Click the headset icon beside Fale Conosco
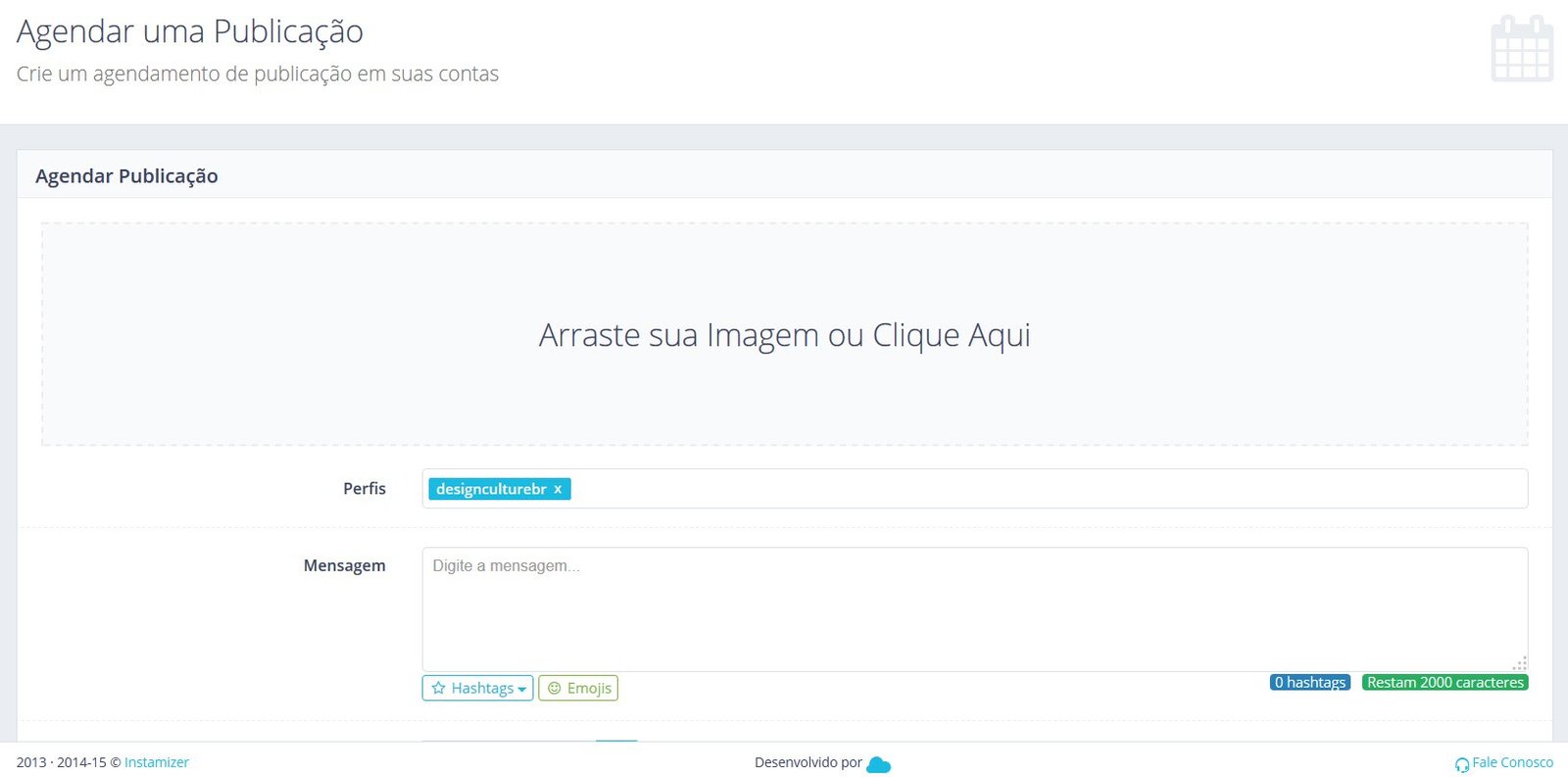 (x=1462, y=764)
